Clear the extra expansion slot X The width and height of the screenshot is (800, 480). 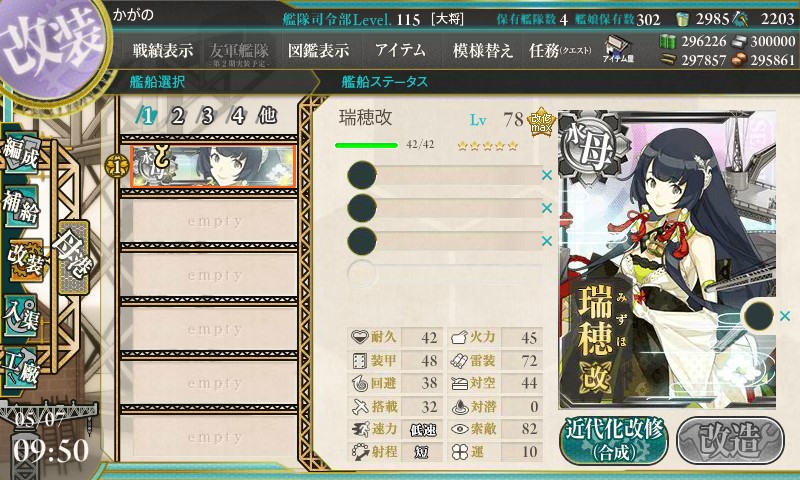click(785, 316)
